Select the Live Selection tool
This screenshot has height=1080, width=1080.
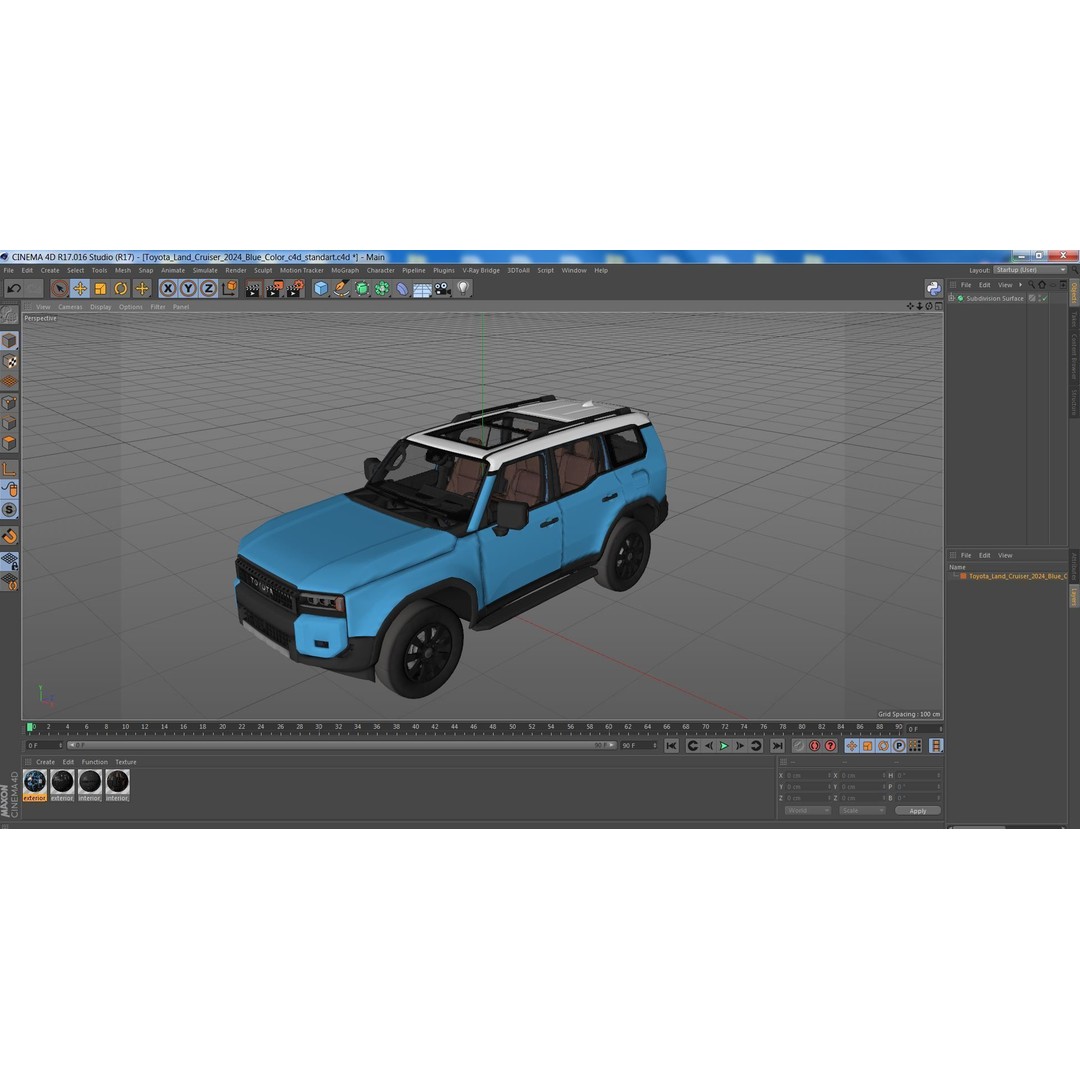(x=59, y=289)
